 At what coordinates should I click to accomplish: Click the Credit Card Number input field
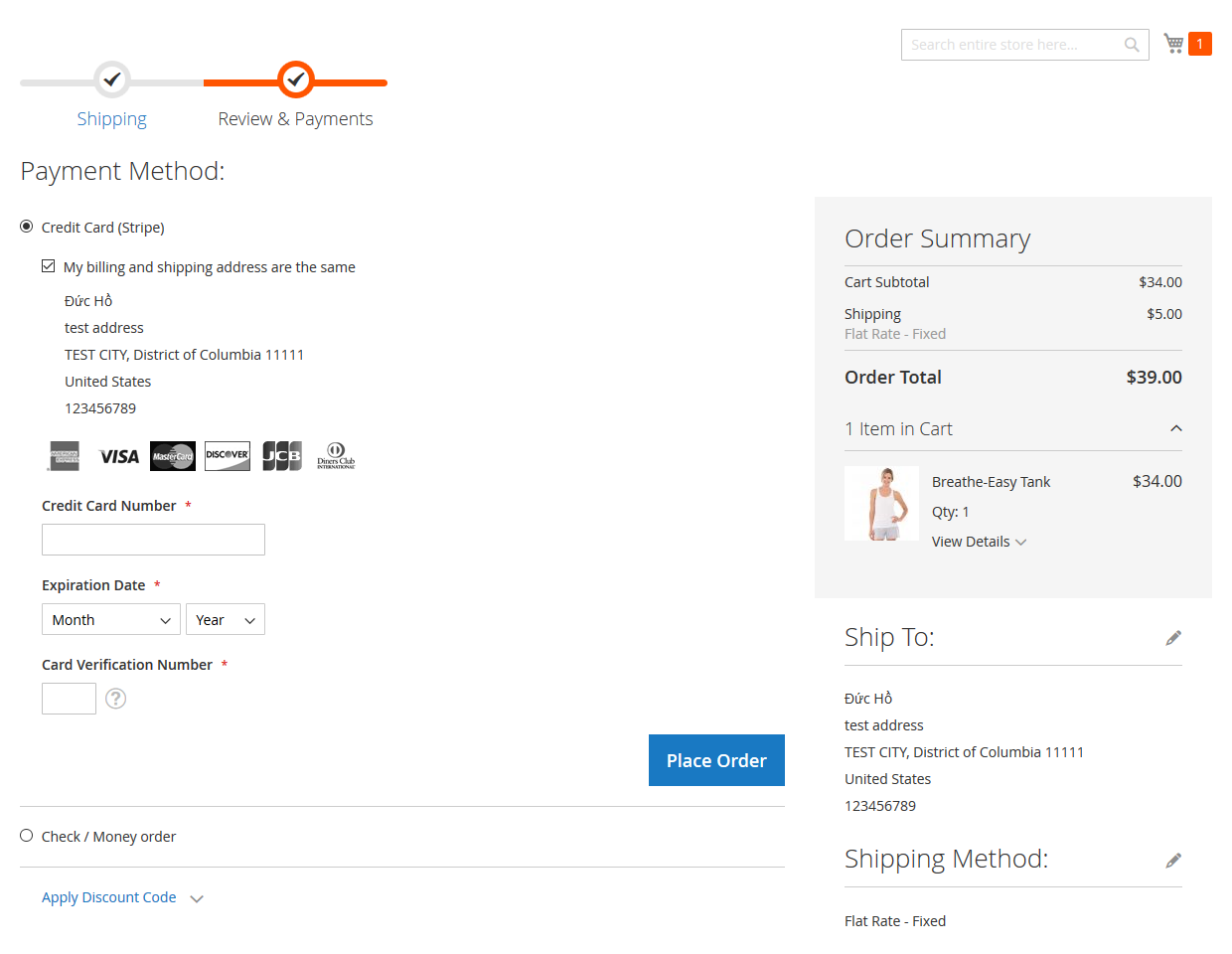(152, 539)
